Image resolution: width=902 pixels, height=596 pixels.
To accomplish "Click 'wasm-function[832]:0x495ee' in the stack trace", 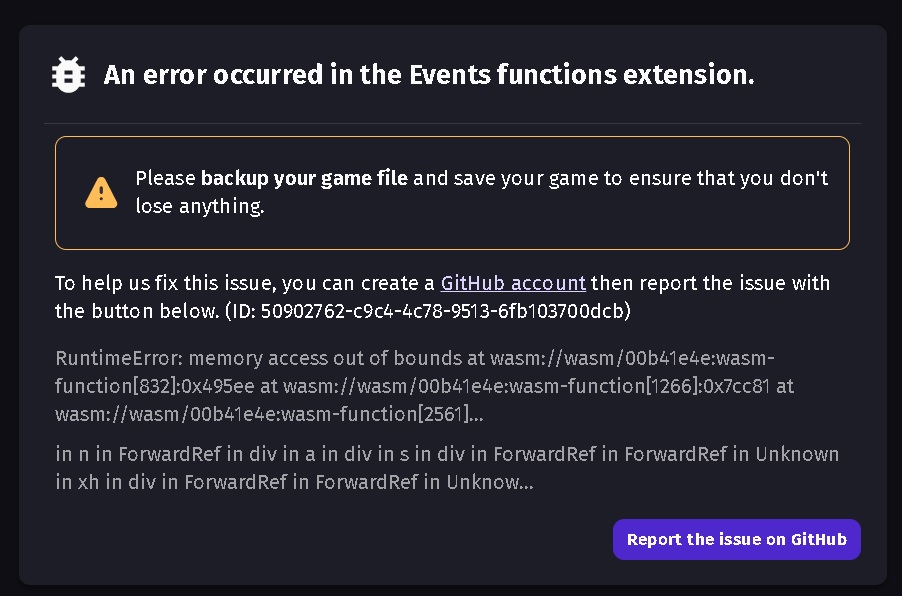I will click(155, 386).
